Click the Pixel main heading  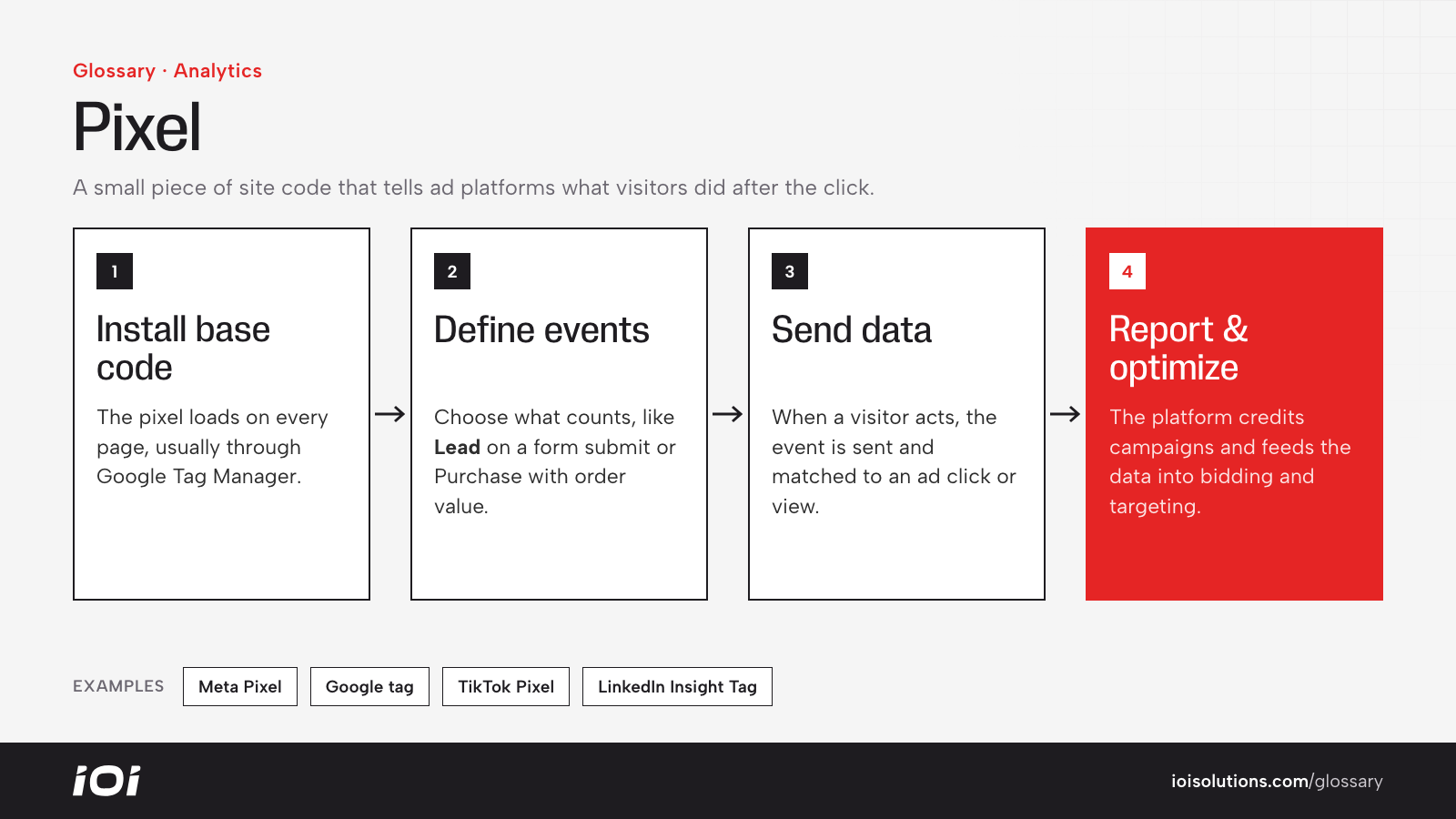[x=136, y=127]
